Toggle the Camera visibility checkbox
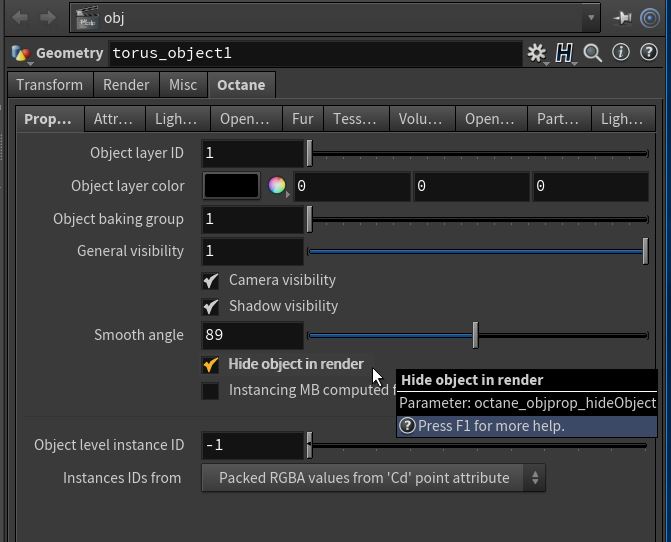The image size is (671, 542). [x=210, y=281]
